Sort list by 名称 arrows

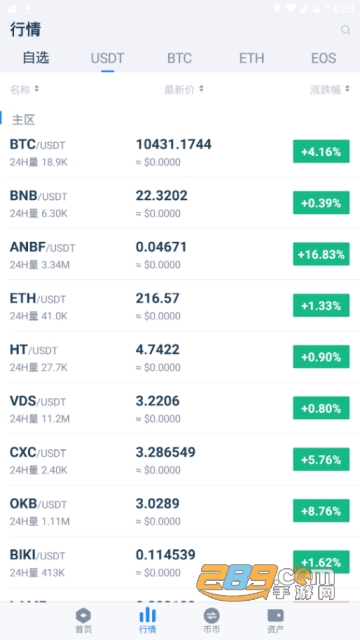tap(37, 89)
